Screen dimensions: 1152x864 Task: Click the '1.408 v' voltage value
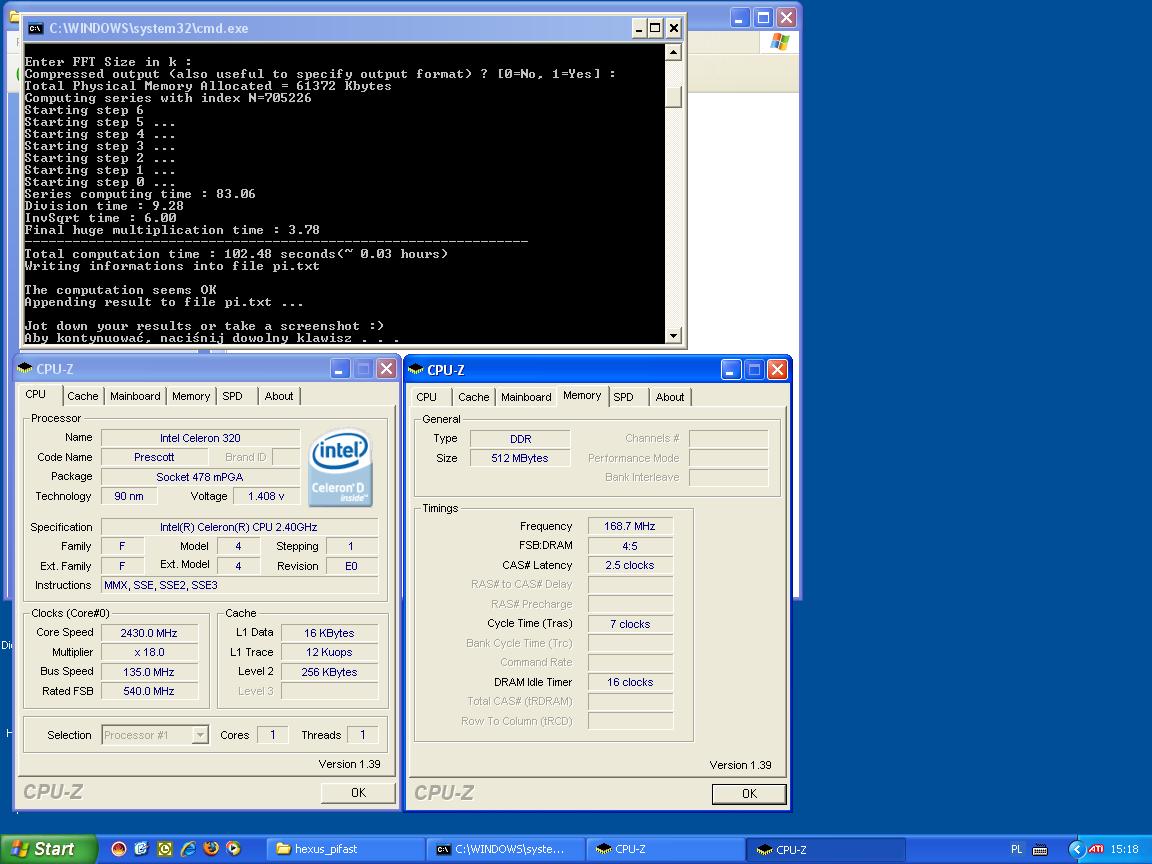click(x=267, y=496)
